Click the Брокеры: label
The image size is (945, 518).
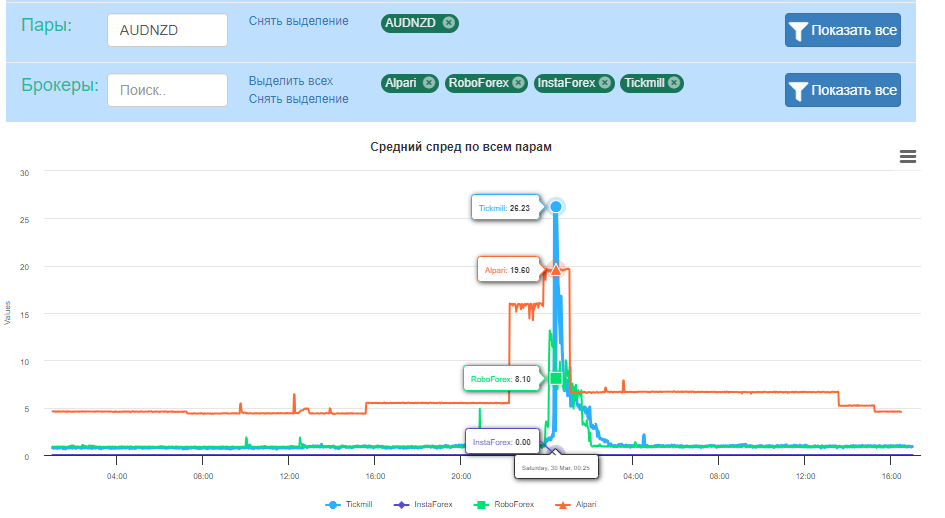click(x=60, y=85)
